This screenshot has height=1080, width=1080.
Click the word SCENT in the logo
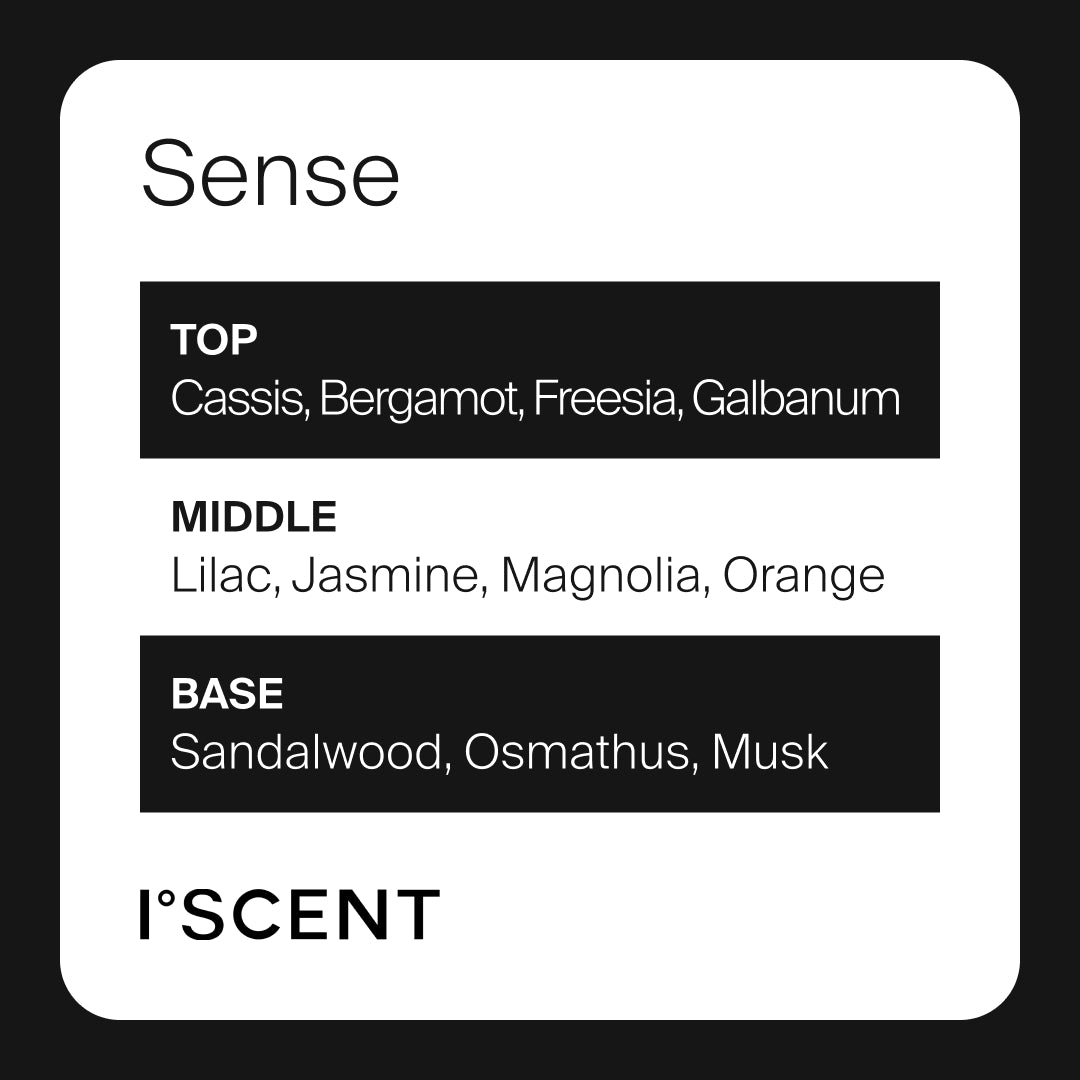(x=310, y=914)
